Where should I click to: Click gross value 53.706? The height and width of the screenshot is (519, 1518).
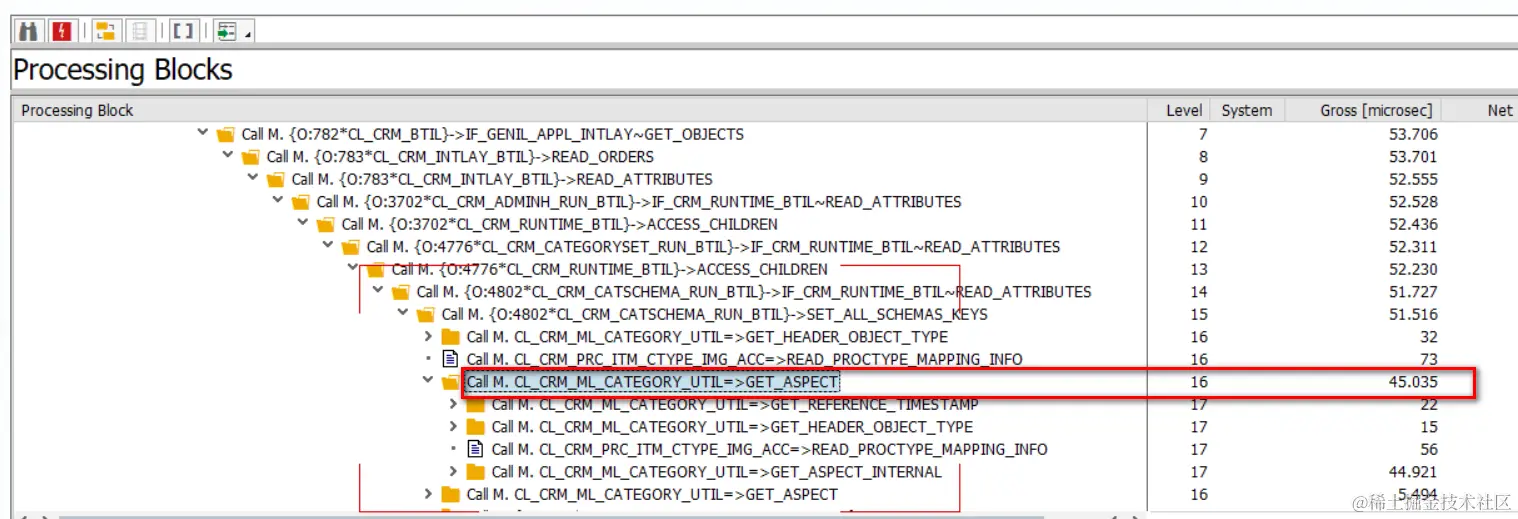(1414, 134)
